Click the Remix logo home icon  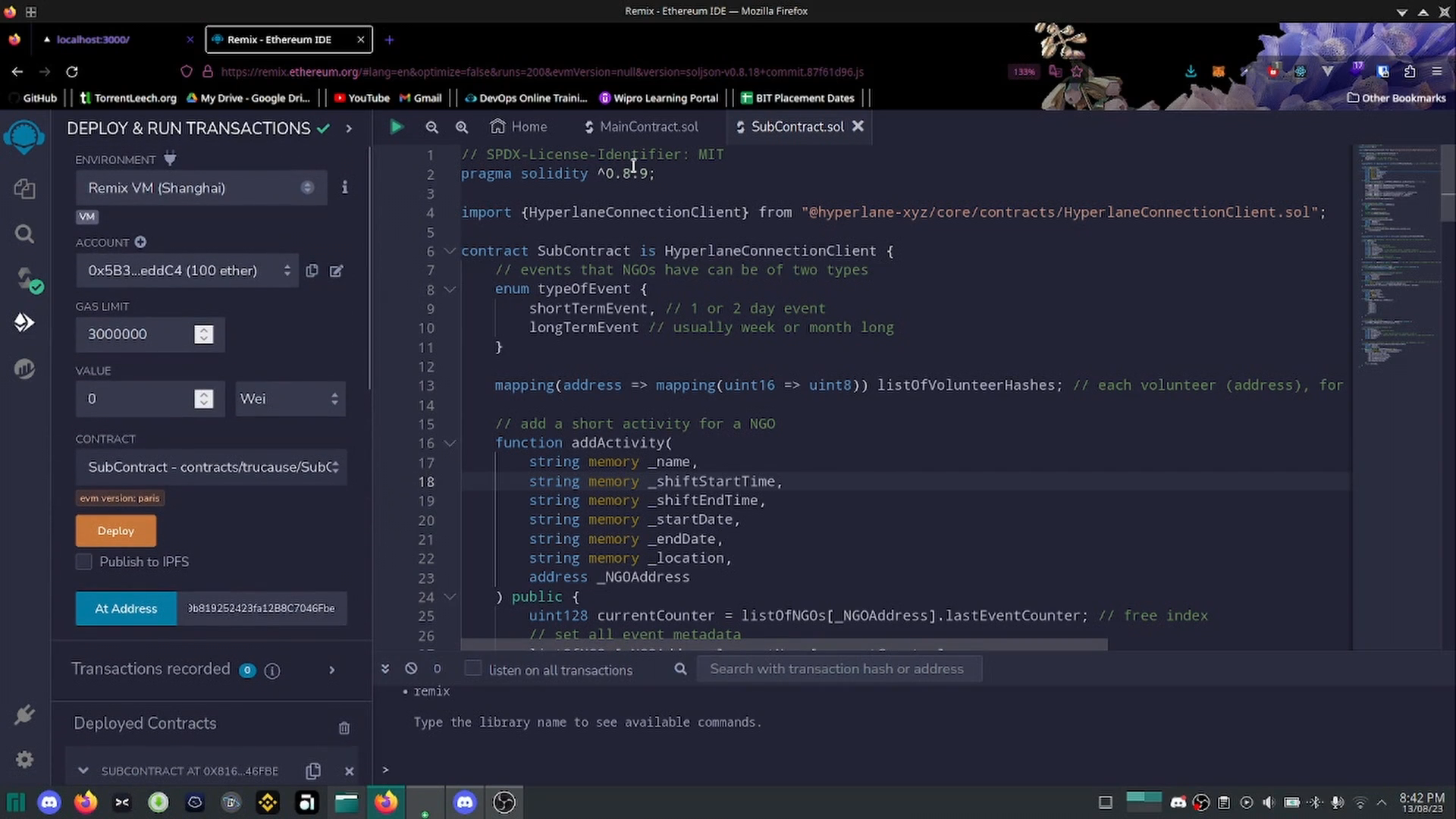tap(24, 139)
